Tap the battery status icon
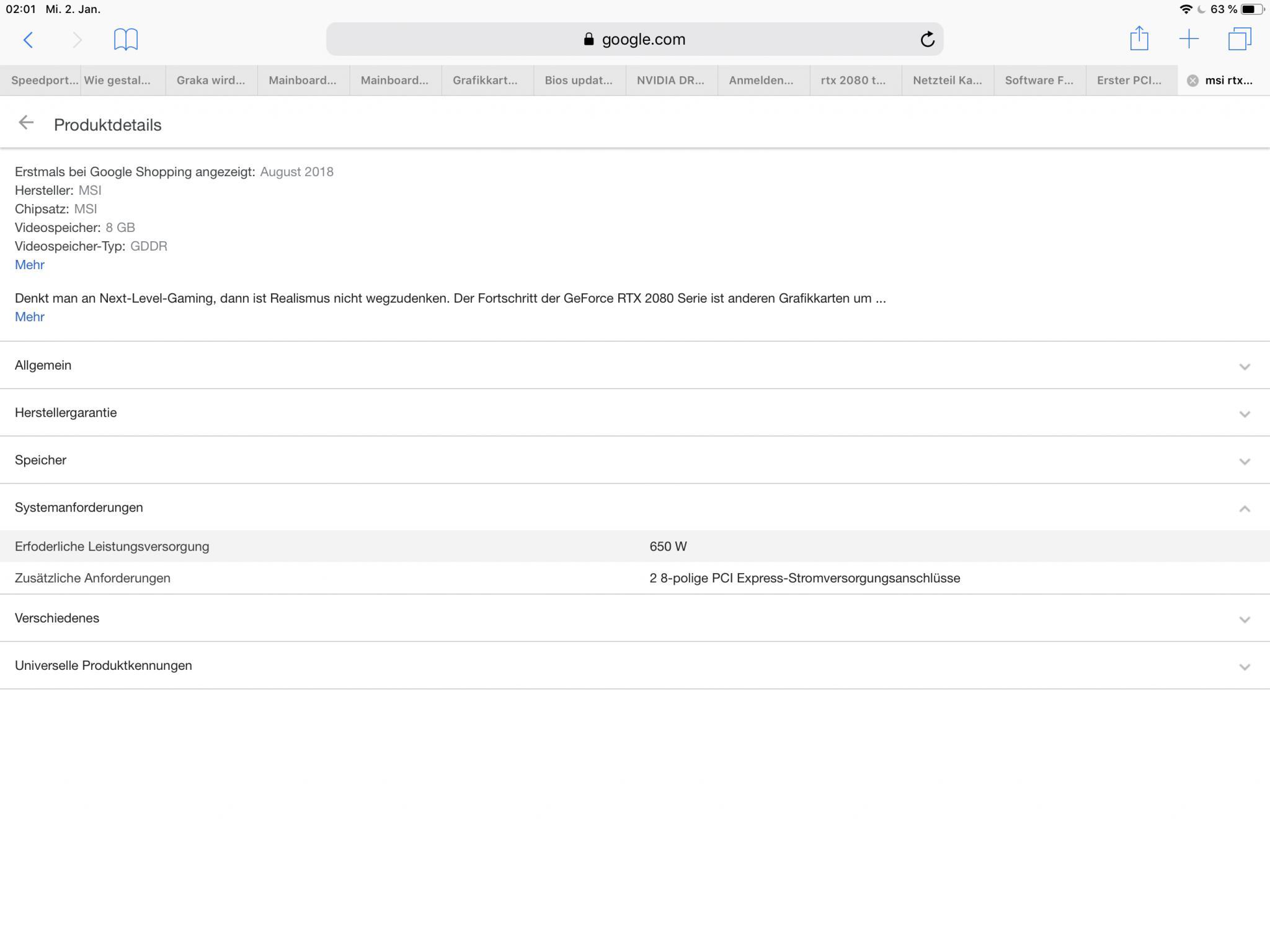Image resolution: width=1270 pixels, height=952 pixels. 1253,9
